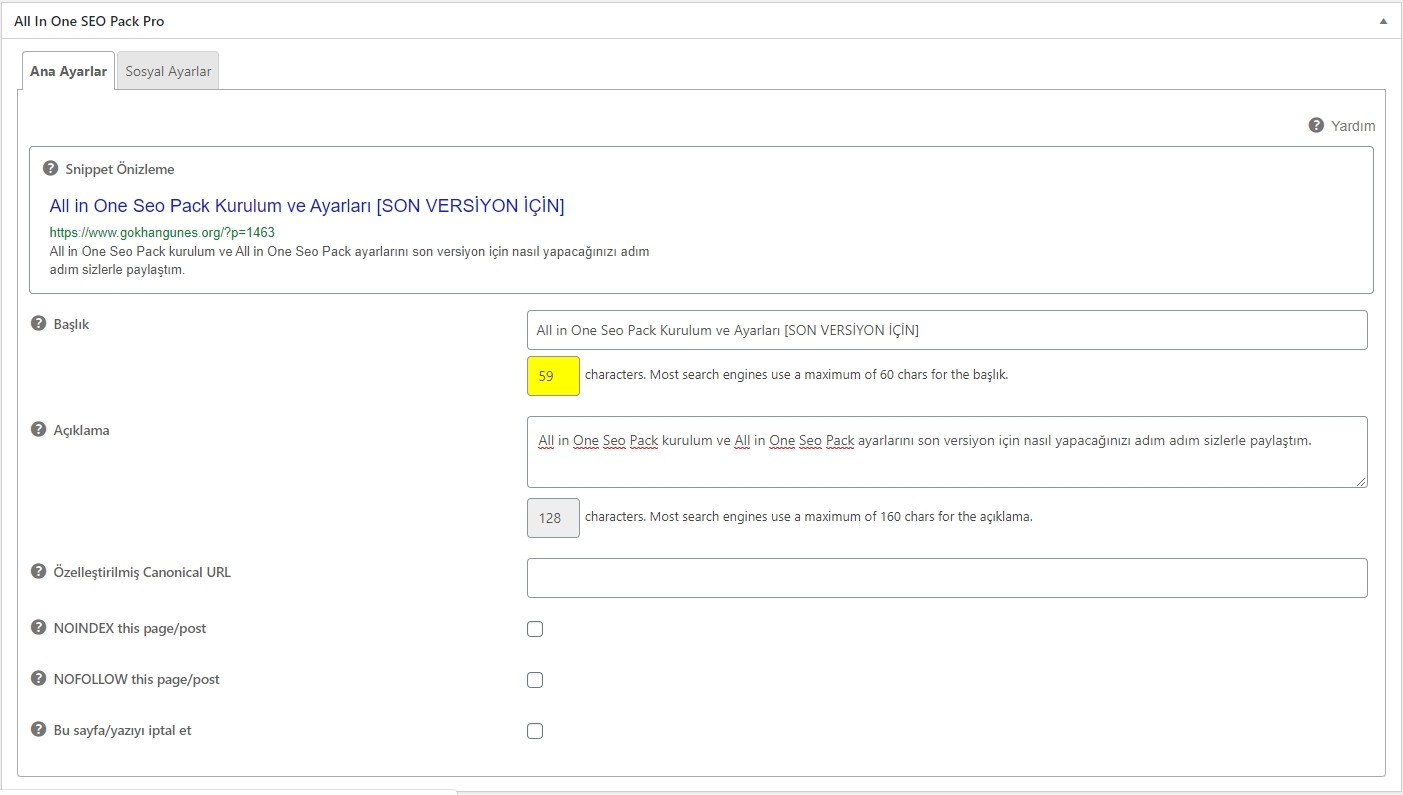Click help icon beside Bu sayfa/yazıyı iptal et
1403x795 pixels.
point(39,730)
